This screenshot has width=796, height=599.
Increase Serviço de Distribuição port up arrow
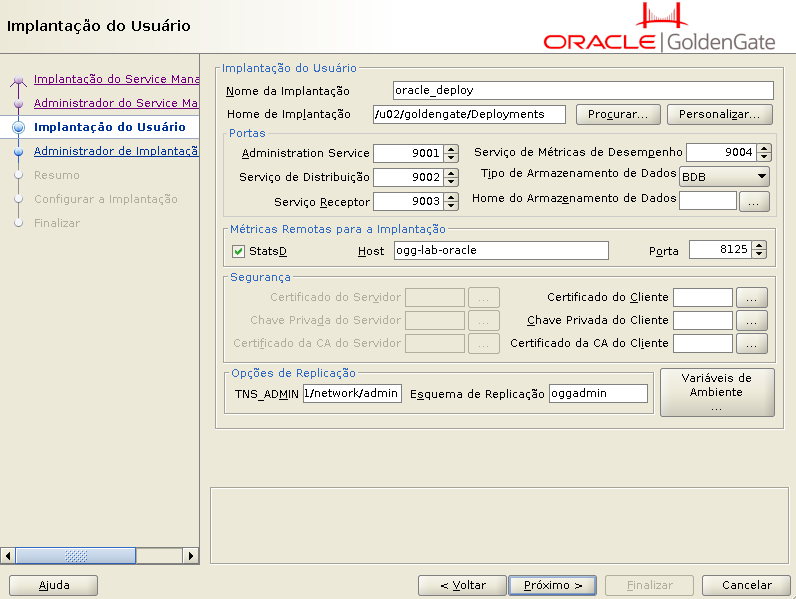click(x=451, y=173)
